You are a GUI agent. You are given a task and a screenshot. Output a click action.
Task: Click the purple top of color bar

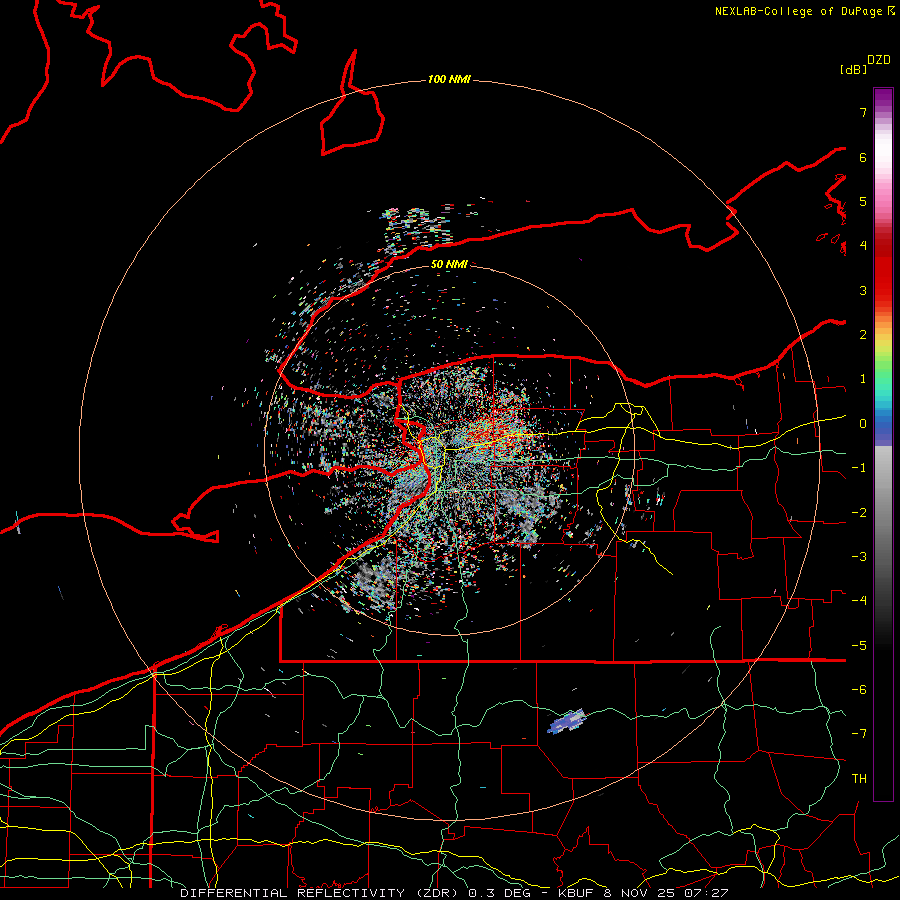click(x=883, y=98)
